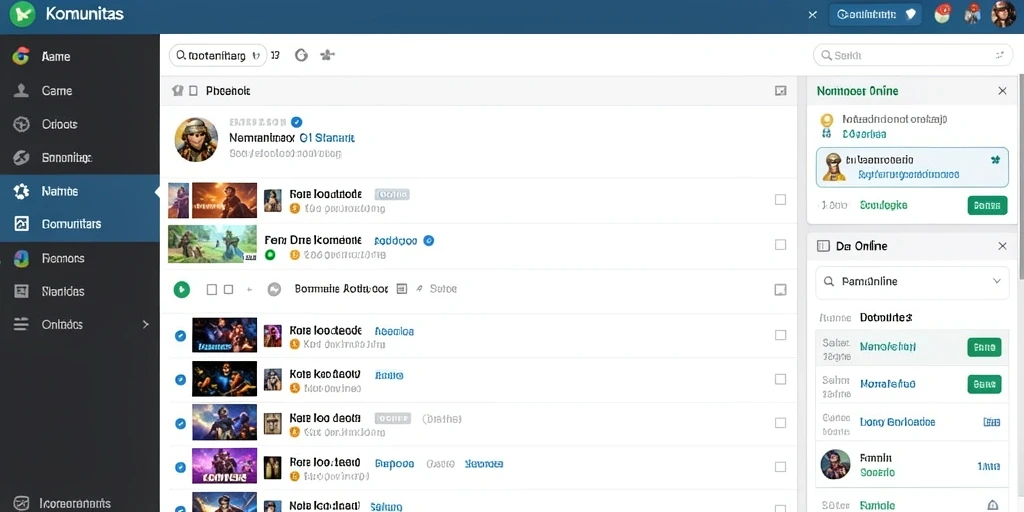Tick the checkbox ending the row tagged Bapooo
1024x512 pixels.
click(780, 467)
